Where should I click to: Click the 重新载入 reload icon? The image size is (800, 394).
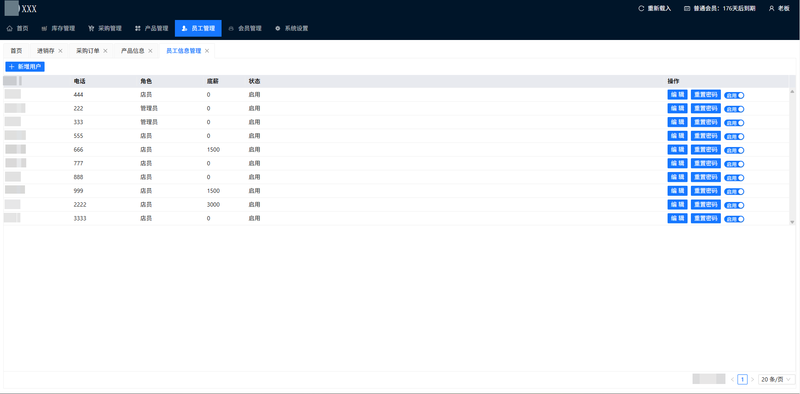pos(641,9)
